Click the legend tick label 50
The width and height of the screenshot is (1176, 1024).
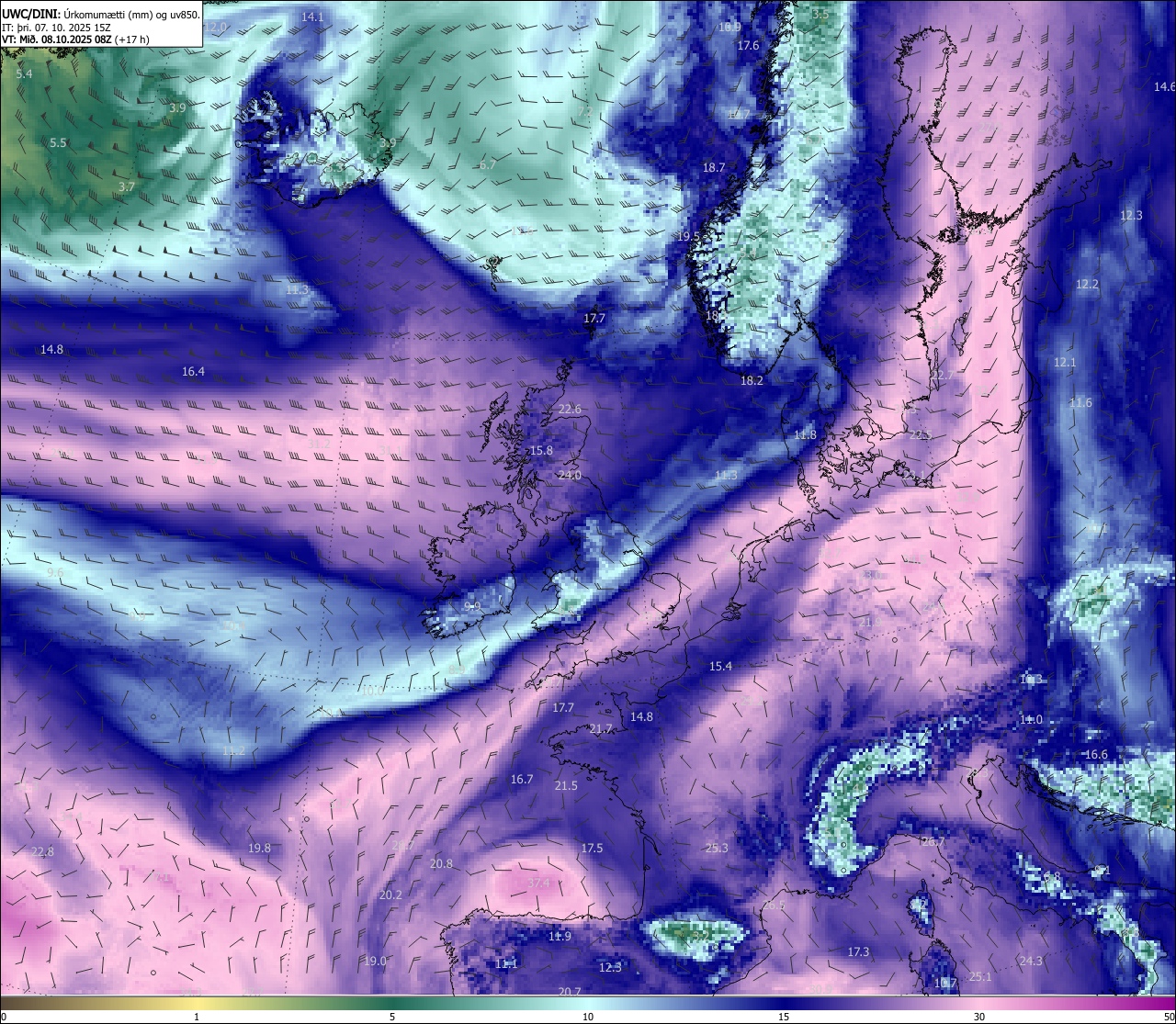pyautogui.click(x=1169, y=1017)
